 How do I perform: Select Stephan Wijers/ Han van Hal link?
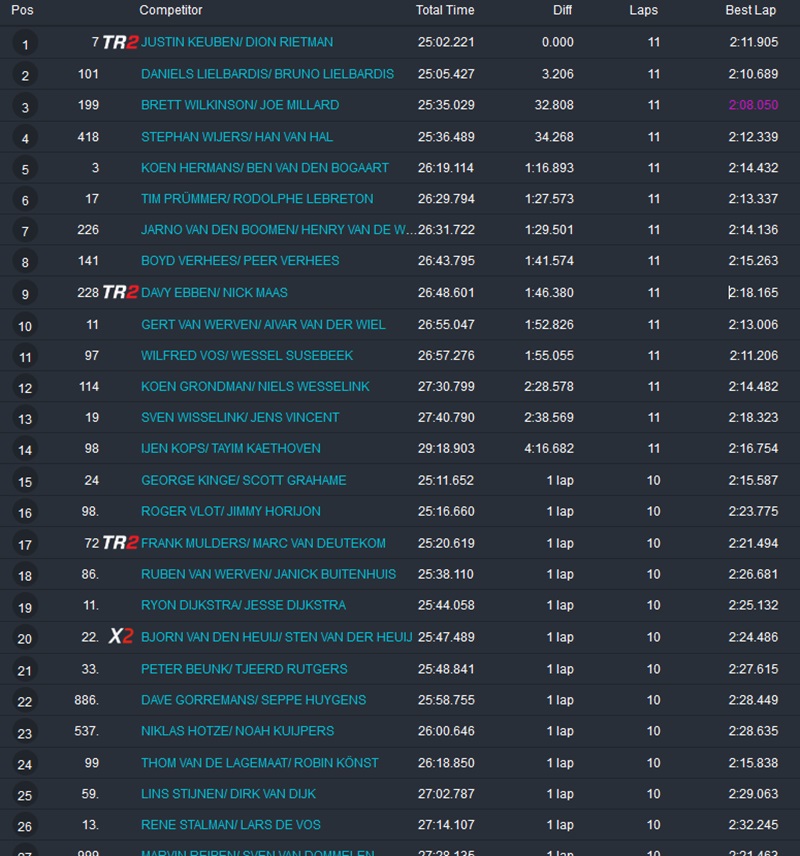coord(237,137)
